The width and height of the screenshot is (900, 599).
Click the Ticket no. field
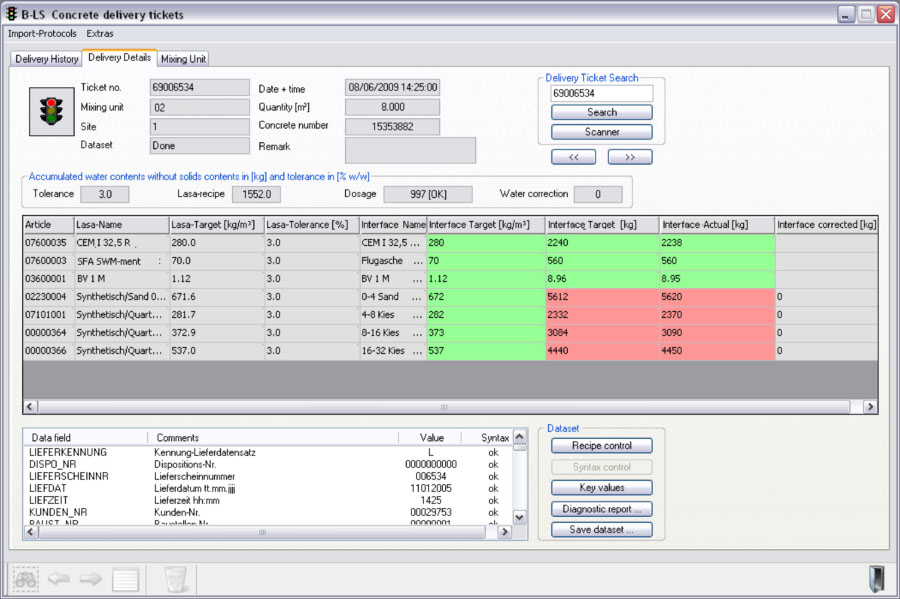200,87
